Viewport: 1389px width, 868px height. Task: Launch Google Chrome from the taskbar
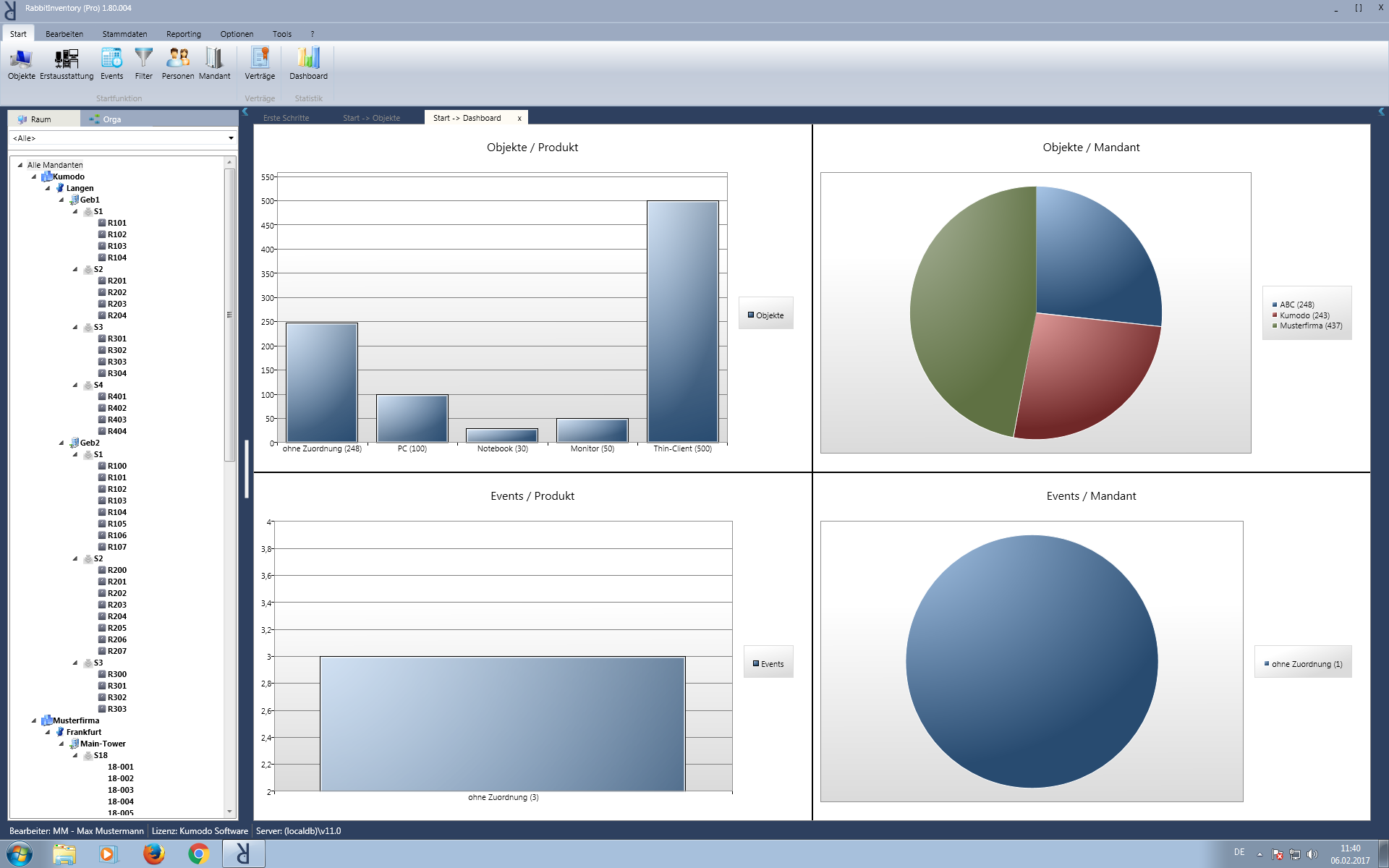[197, 854]
